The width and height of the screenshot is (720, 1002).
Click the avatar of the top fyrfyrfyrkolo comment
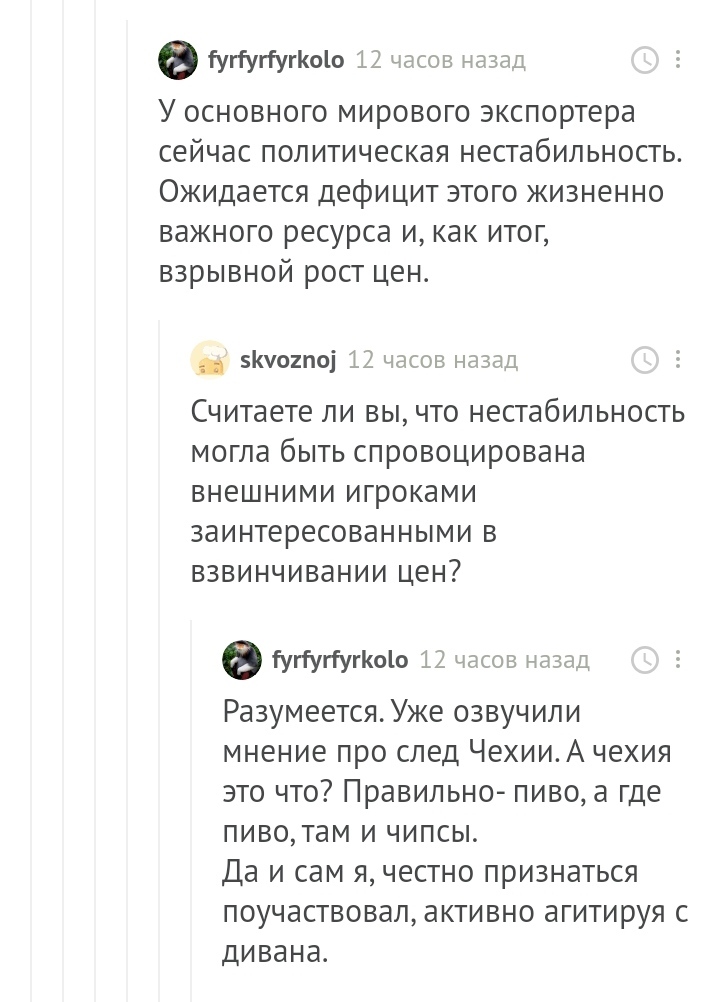coord(178,60)
